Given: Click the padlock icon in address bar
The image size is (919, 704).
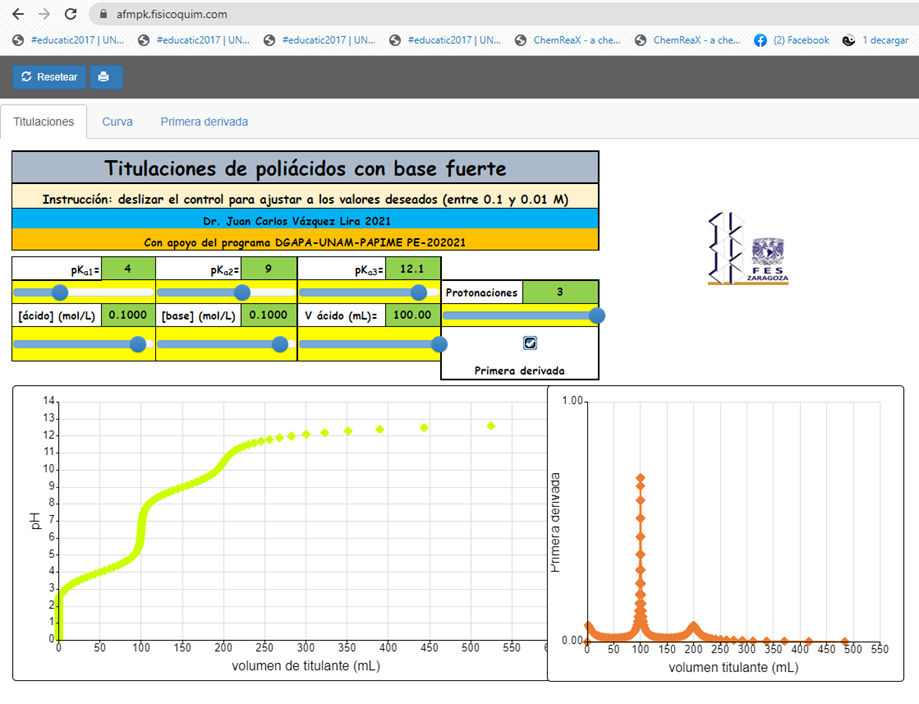Looking at the screenshot, I should coord(105,15).
